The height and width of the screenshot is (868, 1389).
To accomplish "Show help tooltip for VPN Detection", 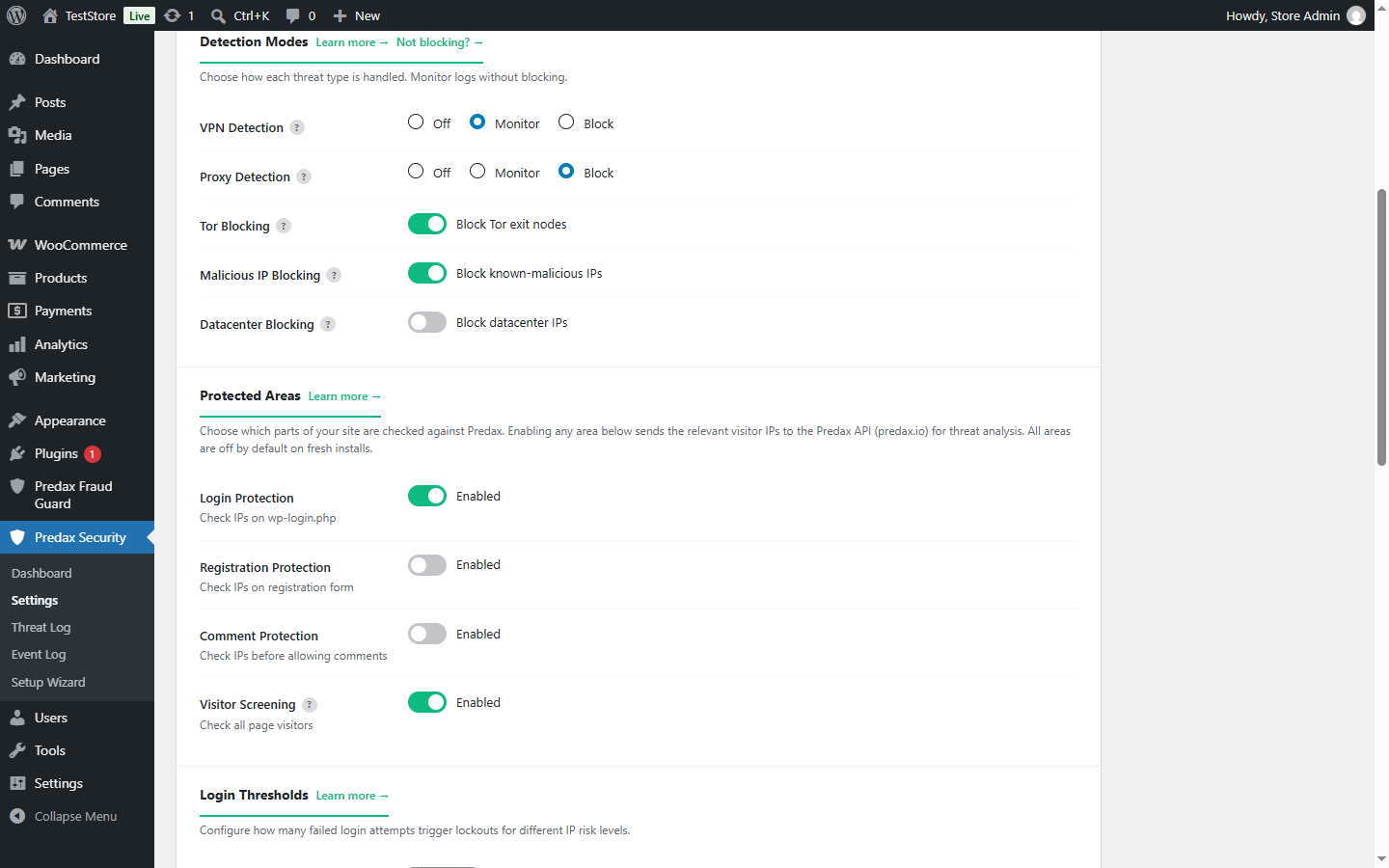I will (297, 127).
